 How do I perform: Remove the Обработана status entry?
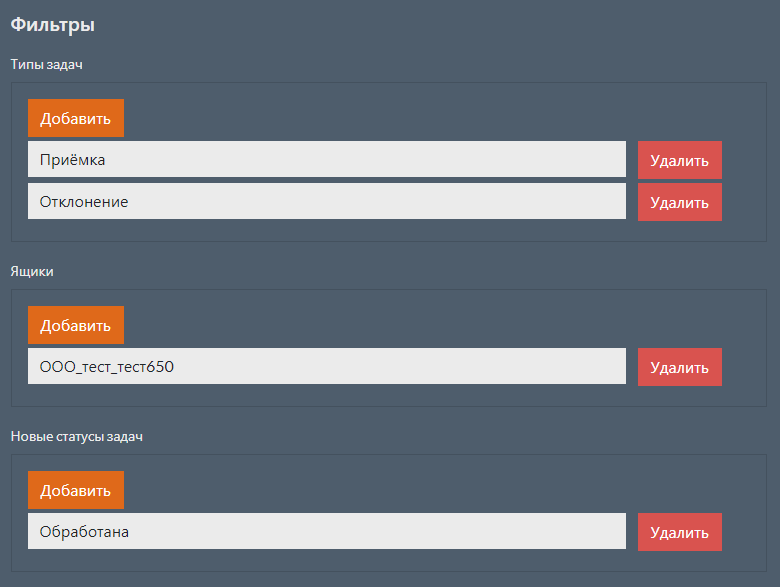(680, 532)
